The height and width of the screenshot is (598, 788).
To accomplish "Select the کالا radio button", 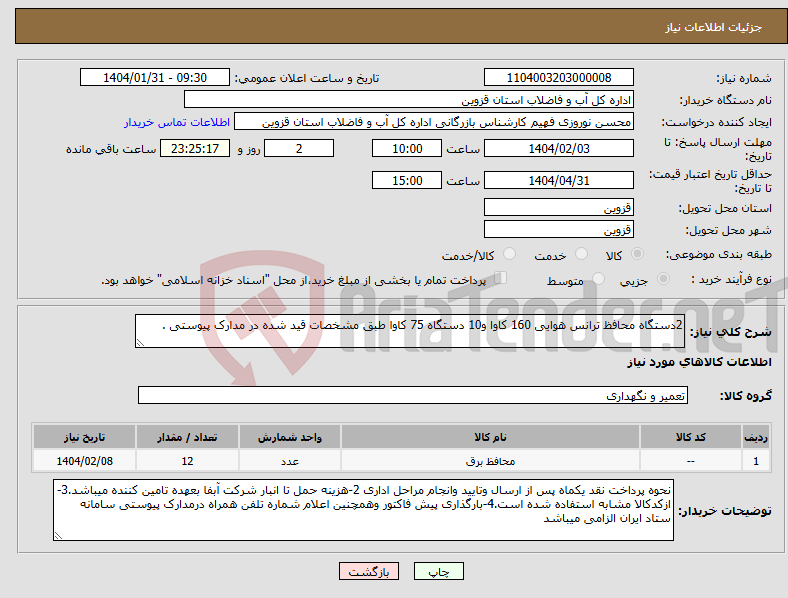I will [637, 254].
